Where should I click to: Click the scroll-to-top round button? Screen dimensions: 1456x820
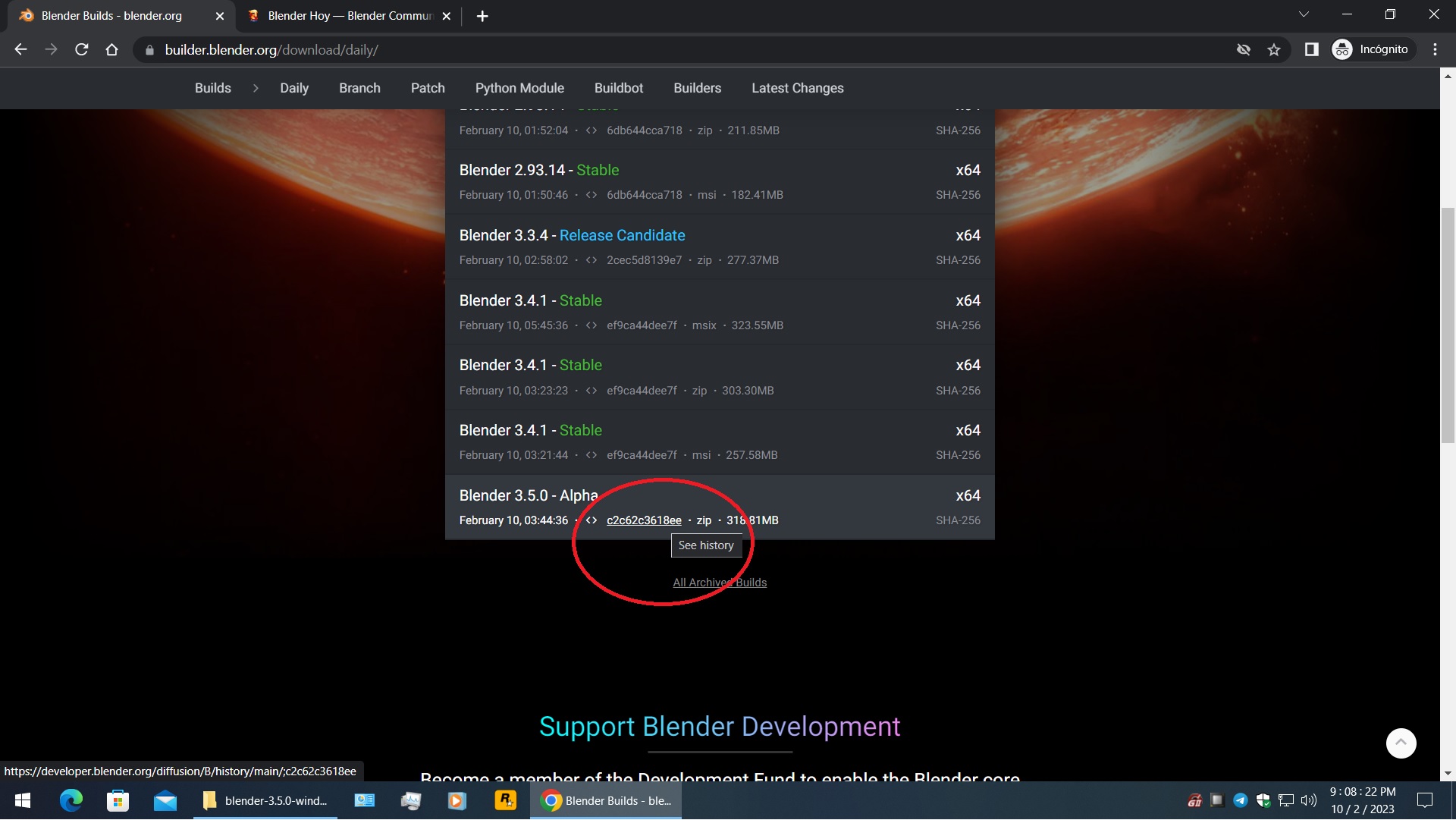coord(1401,743)
